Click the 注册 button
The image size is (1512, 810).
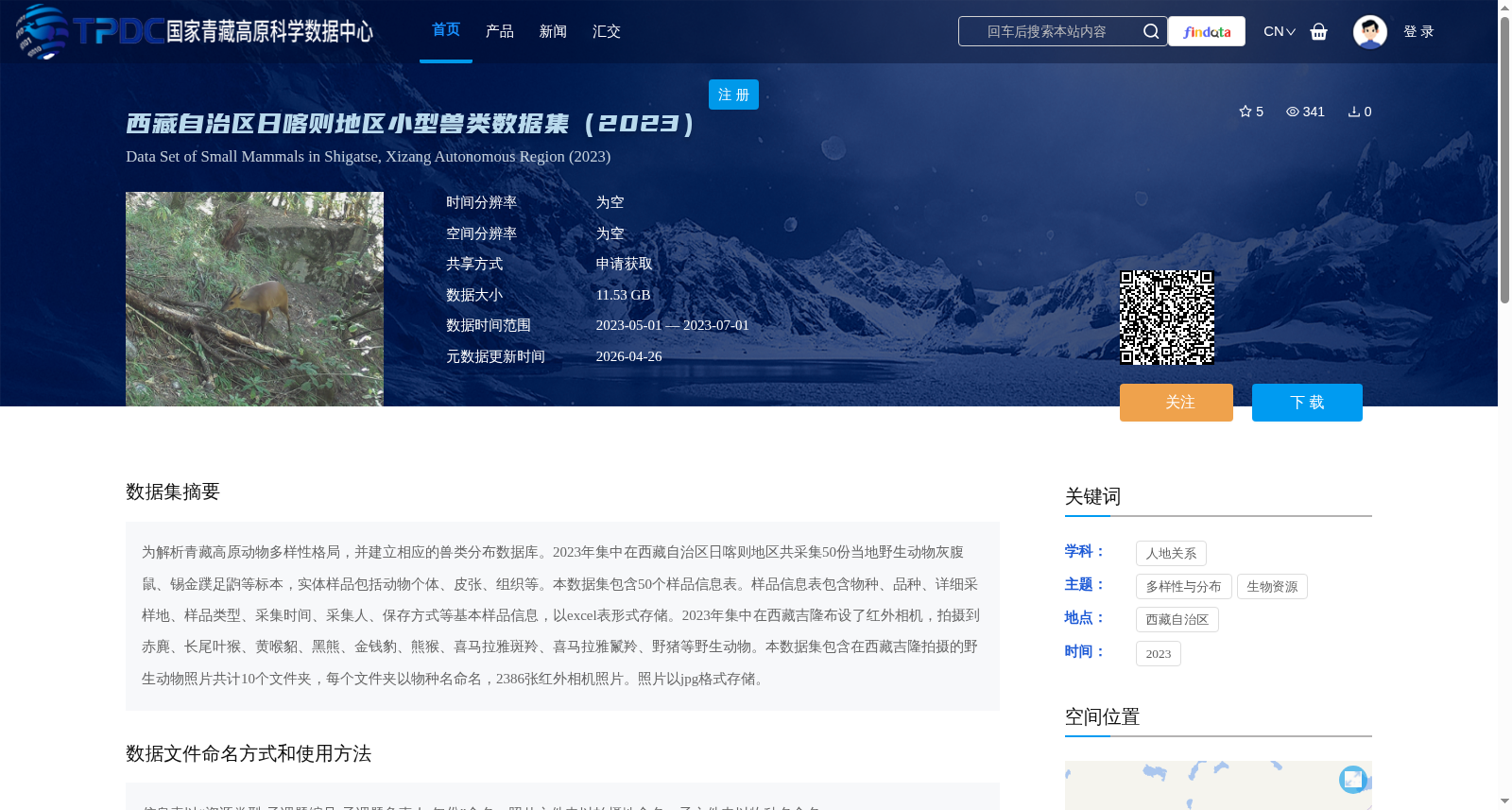(x=733, y=95)
